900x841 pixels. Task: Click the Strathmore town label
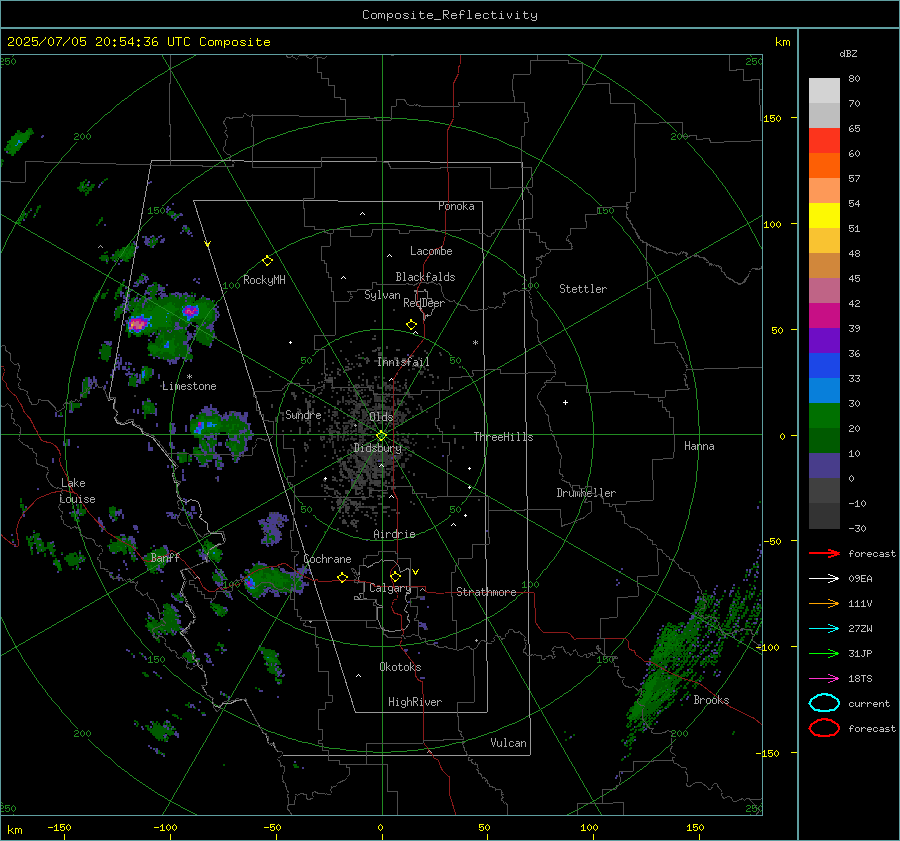tap(486, 592)
